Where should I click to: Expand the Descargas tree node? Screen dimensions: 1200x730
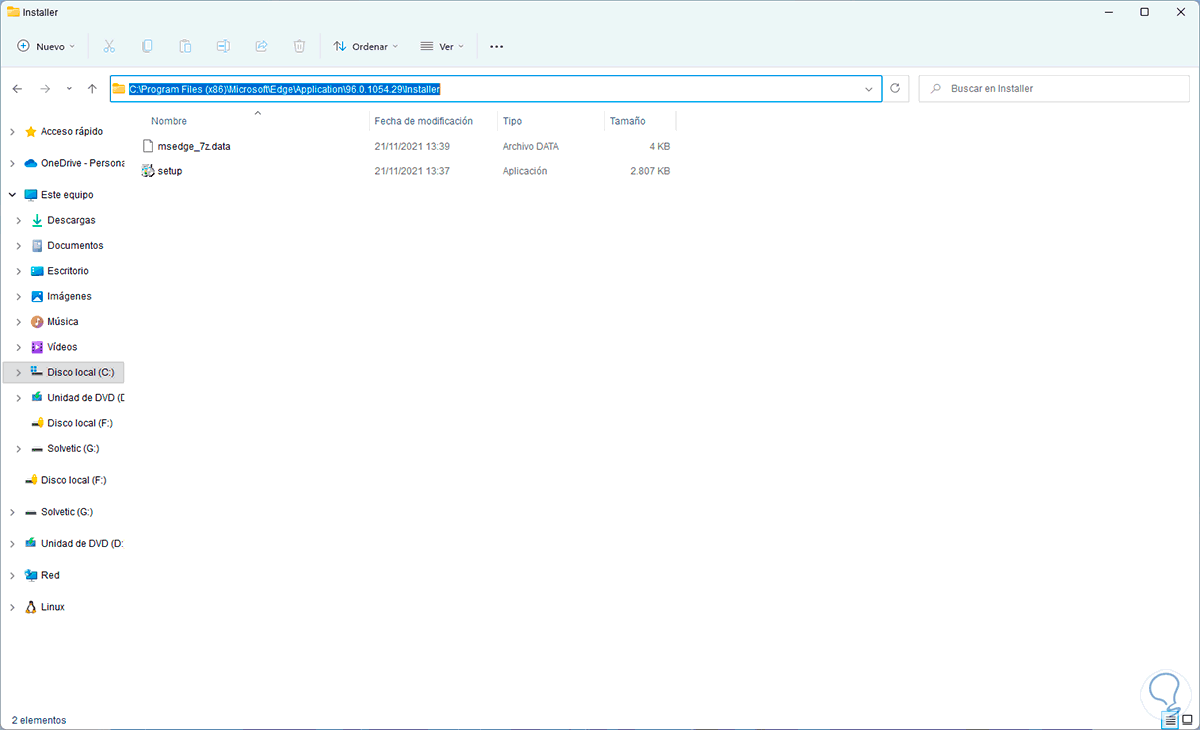pos(19,220)
